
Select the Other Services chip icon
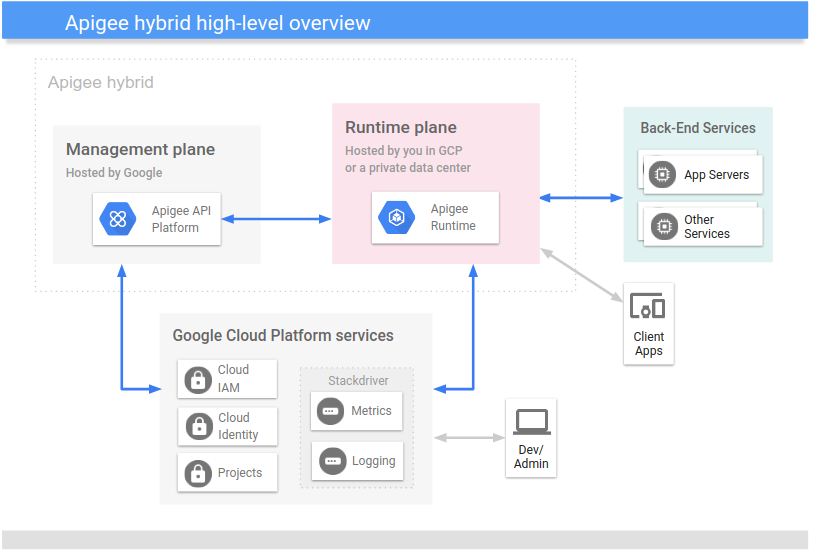(661, 226)
